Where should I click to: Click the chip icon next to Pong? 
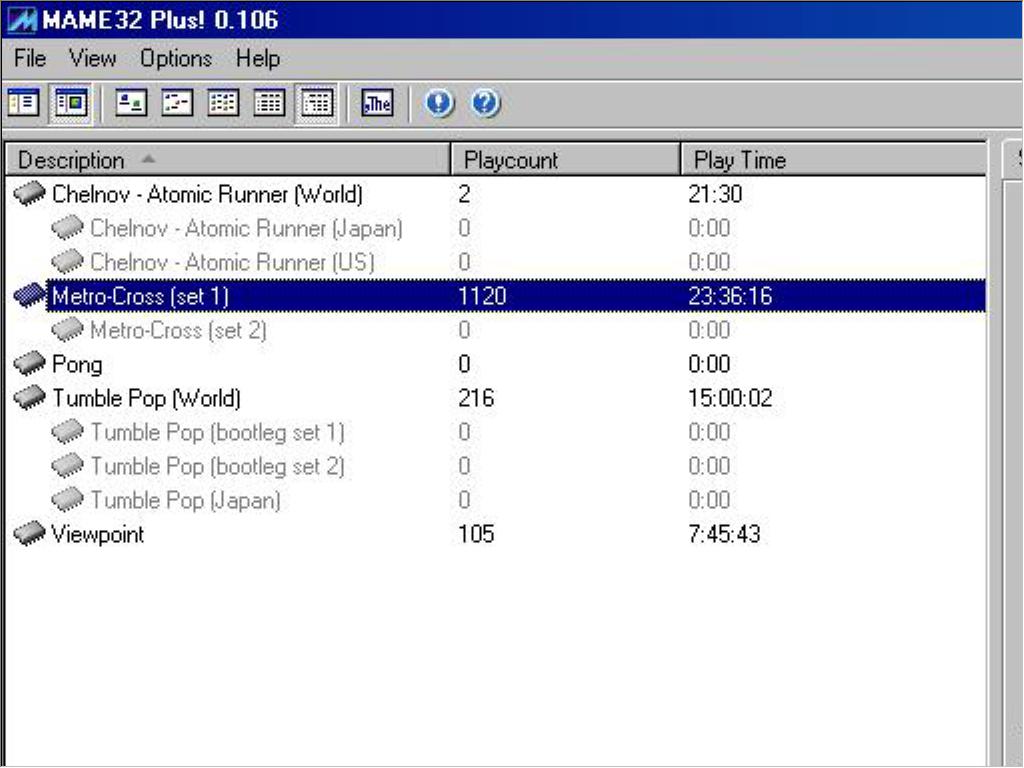pyautogui.click(x=29, y=364)
